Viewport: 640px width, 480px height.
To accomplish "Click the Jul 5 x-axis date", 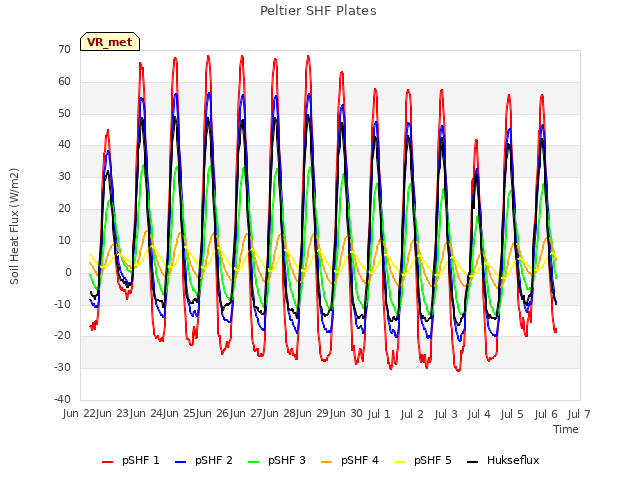I will [x=513, y=414].
